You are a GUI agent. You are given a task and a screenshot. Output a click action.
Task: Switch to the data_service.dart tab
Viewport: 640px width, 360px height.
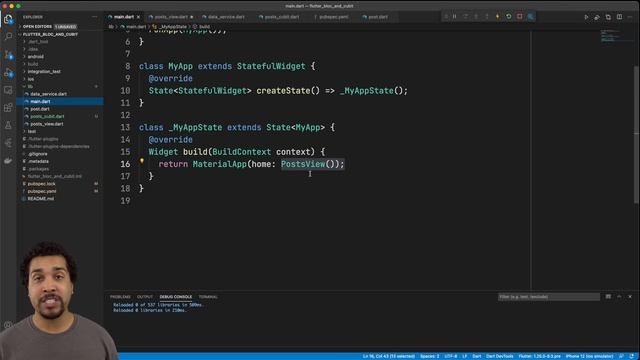(x=226, y=17)
